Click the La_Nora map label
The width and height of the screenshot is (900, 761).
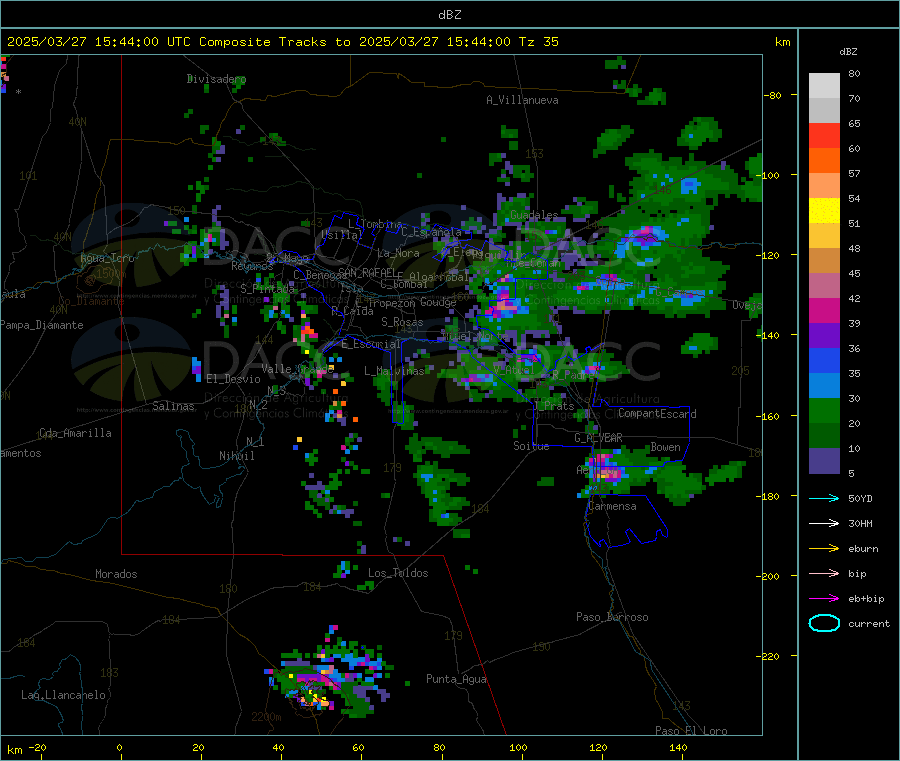(x=398, y=253)
